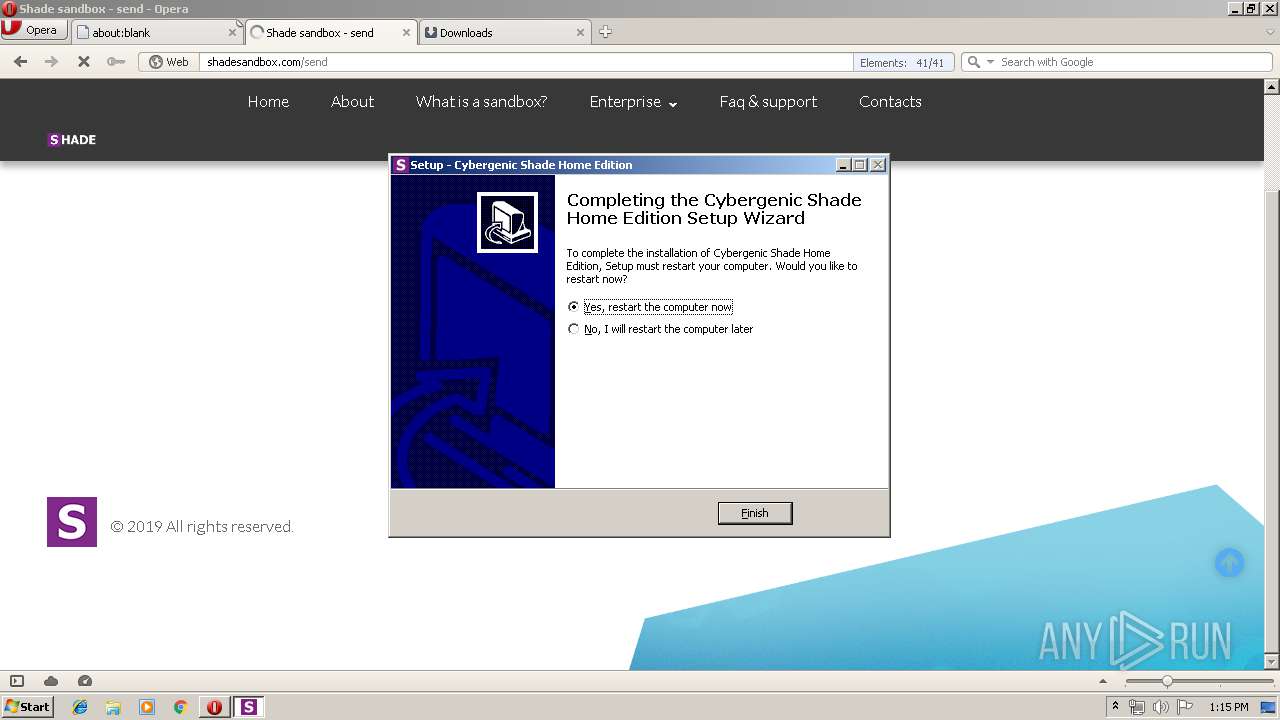1280x720 pixels.
Task: Click the network tray icon
Action: (1138, 707)
